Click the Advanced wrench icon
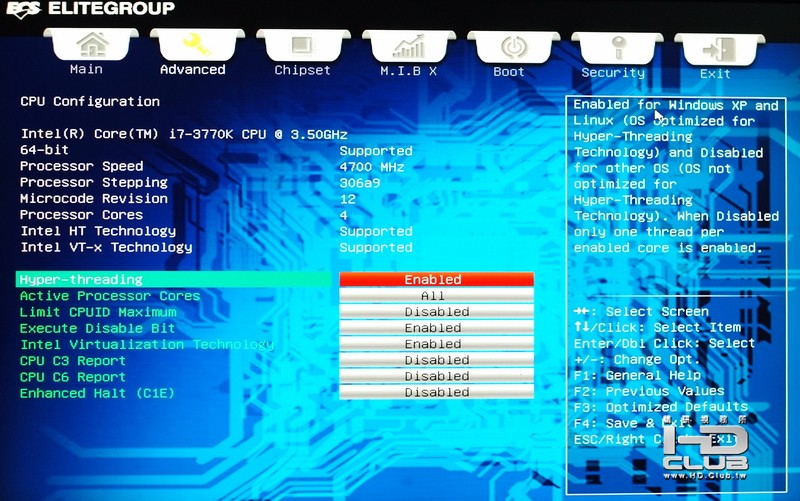 tap(197, 44)
